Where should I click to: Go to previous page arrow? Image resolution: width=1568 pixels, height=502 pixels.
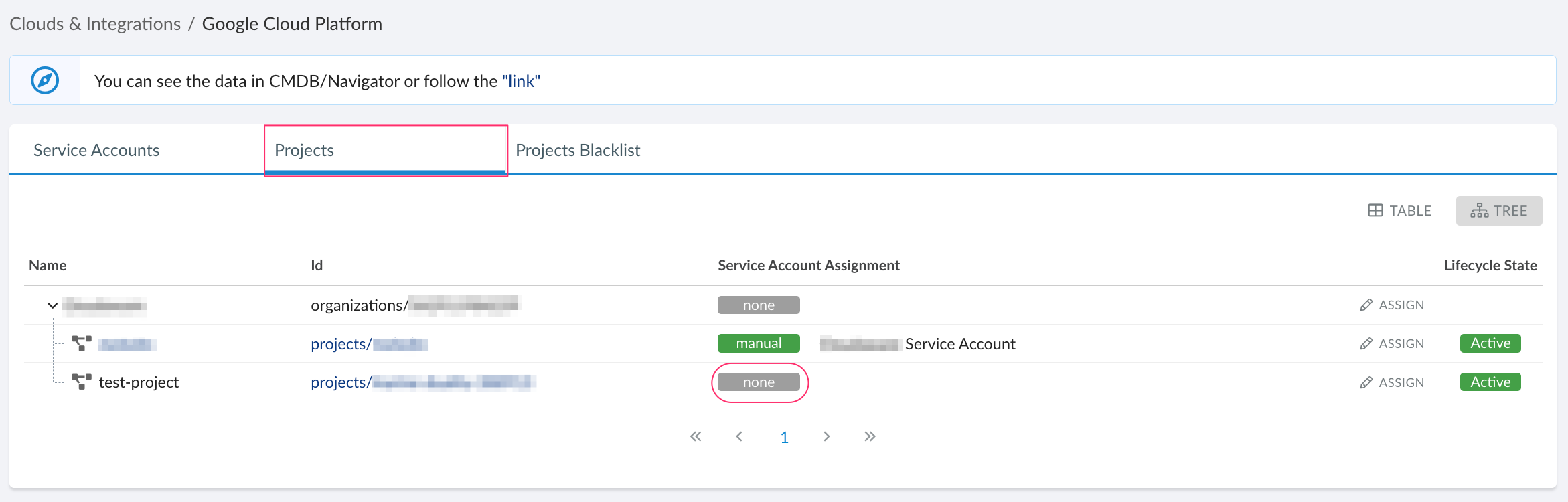point(739,437)
